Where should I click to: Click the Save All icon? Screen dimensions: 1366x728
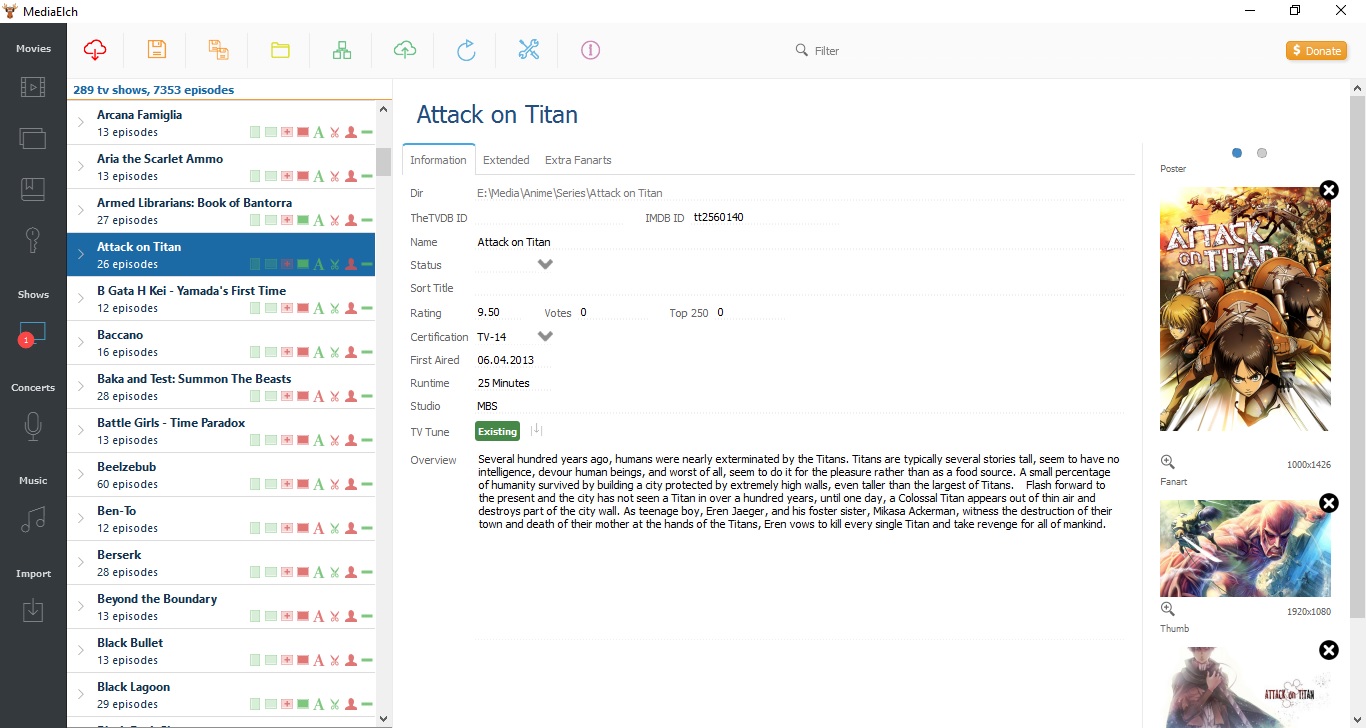point(219,50)
